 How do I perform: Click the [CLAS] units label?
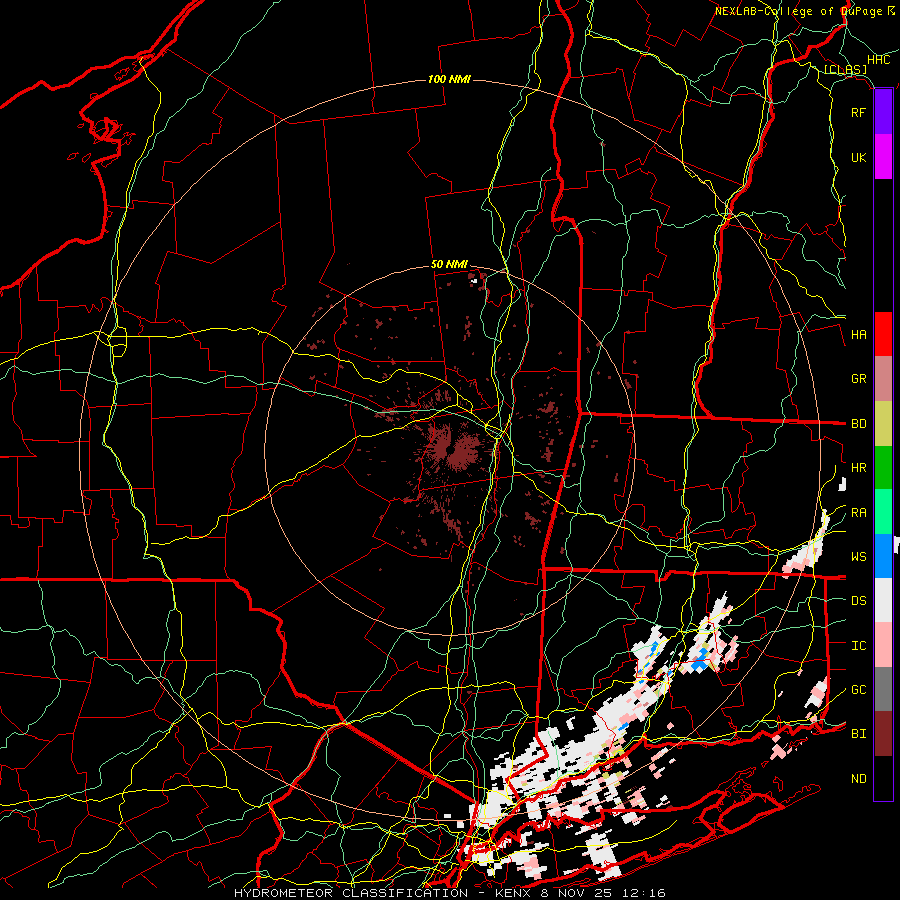click(x=845, y=69)
